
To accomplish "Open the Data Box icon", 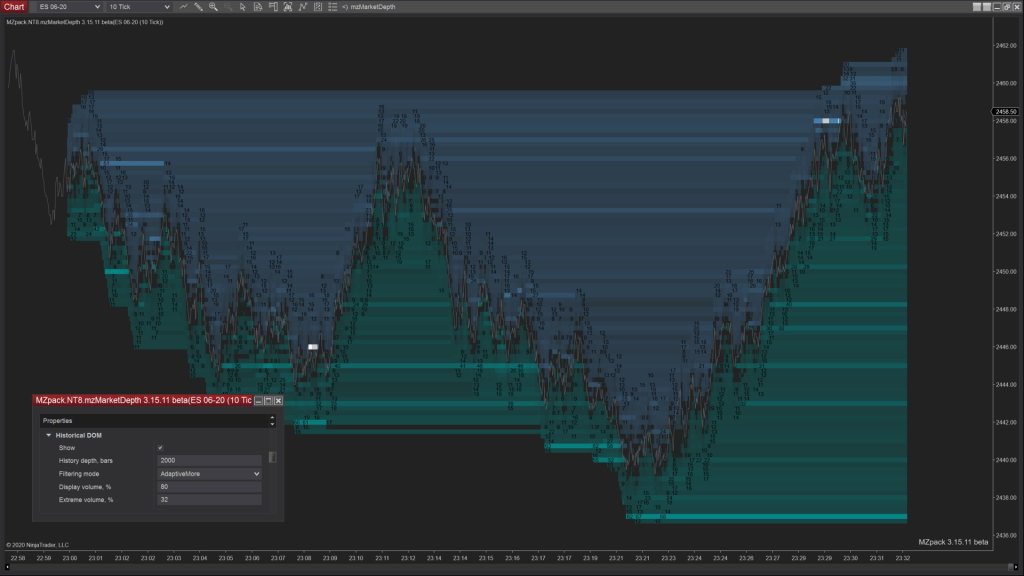I will (258, 7).
